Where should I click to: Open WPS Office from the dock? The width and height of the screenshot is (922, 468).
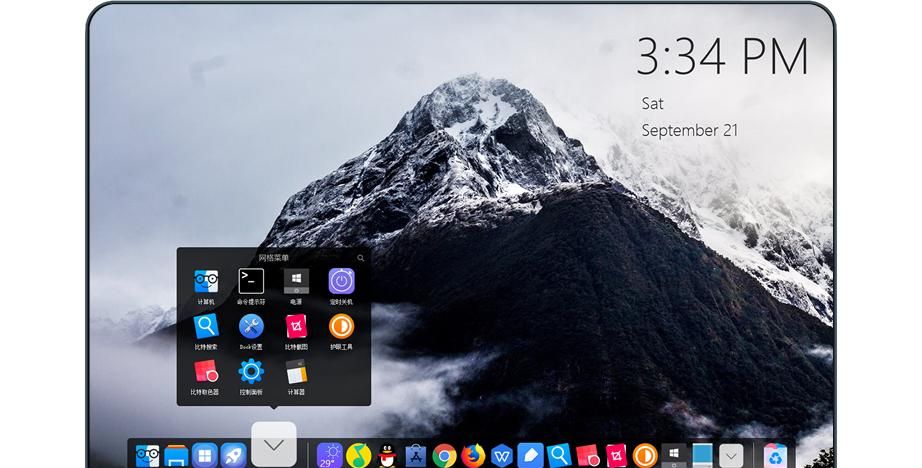[502, 456]
